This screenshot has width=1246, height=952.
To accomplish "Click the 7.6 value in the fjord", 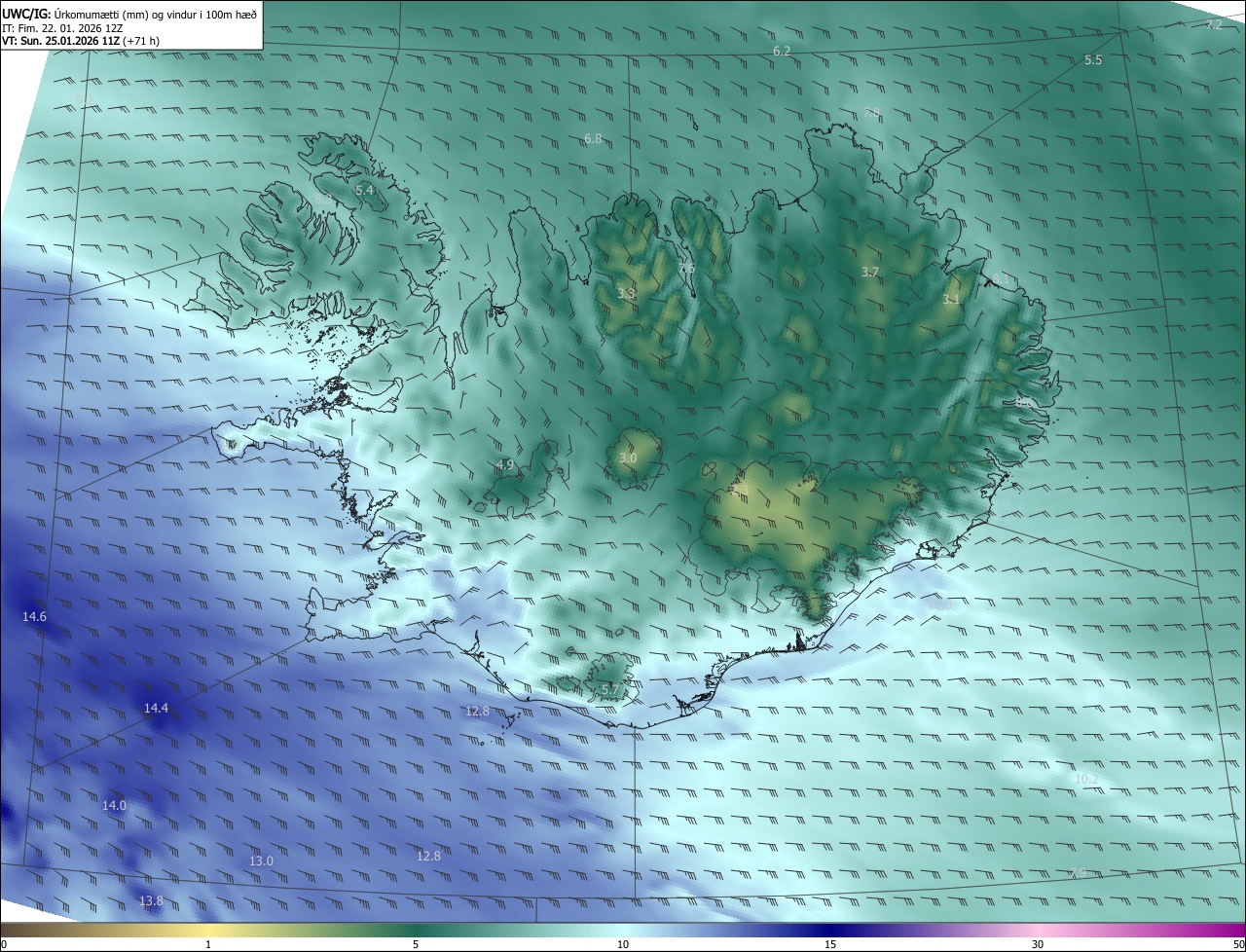I will point(686,268).
